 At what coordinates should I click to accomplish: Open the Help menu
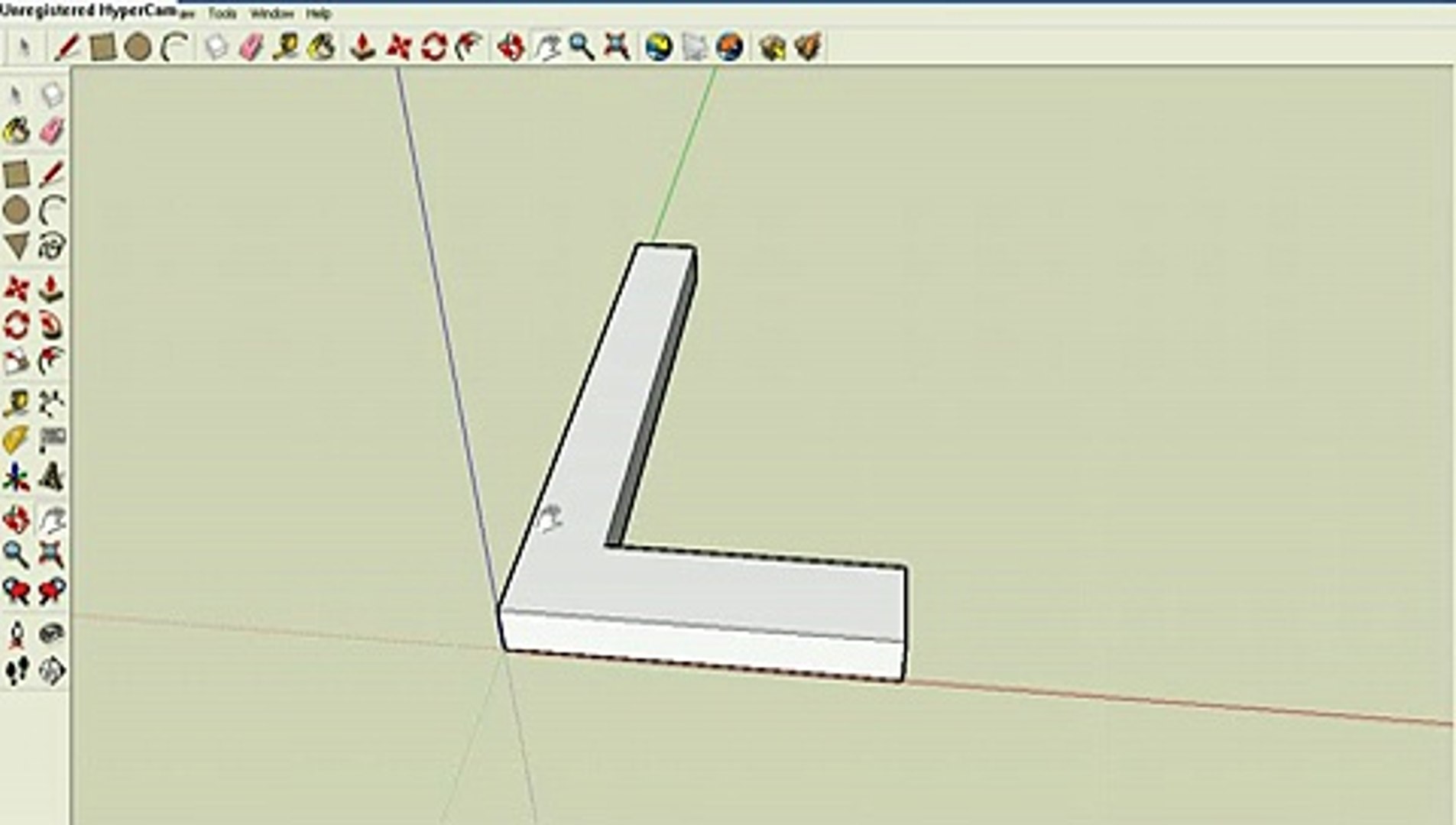pyautogui.click(x=318, y=14)
